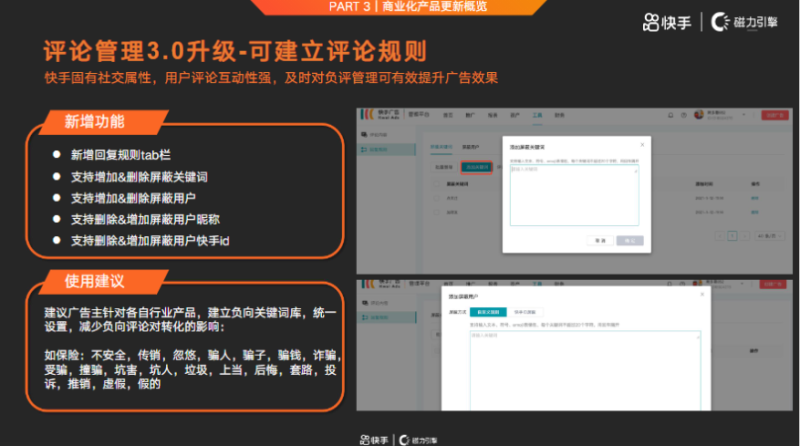The height and width of the screenshot is (446, 800).
Task: Open 资产 in upper screenshot navigation
Action: [515, 115]
